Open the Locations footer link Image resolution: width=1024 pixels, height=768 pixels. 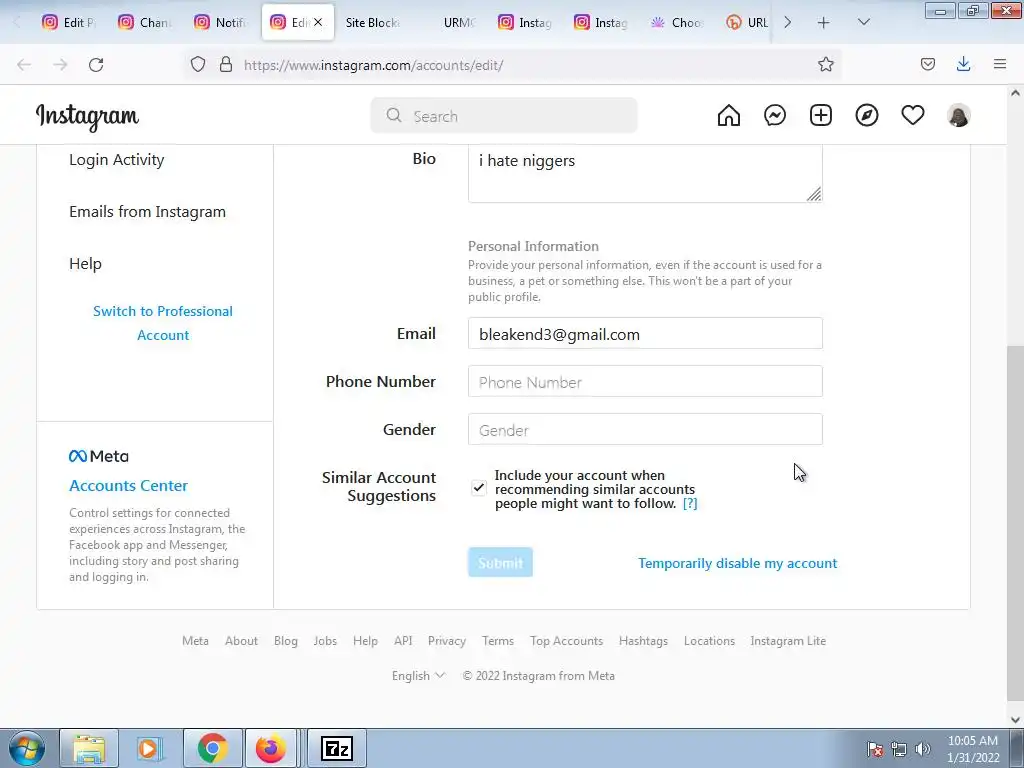click(x=709, y=641)
